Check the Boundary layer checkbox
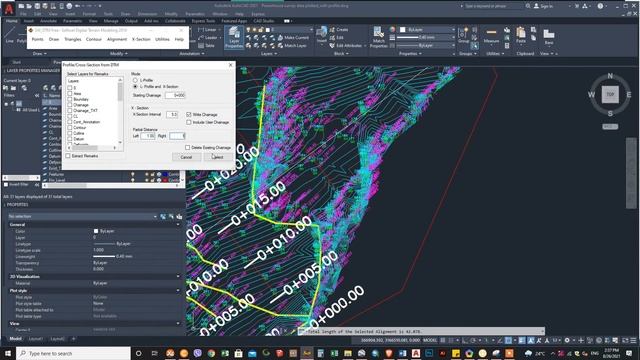This screenshot has width=640, height=360. pos(70,99)
